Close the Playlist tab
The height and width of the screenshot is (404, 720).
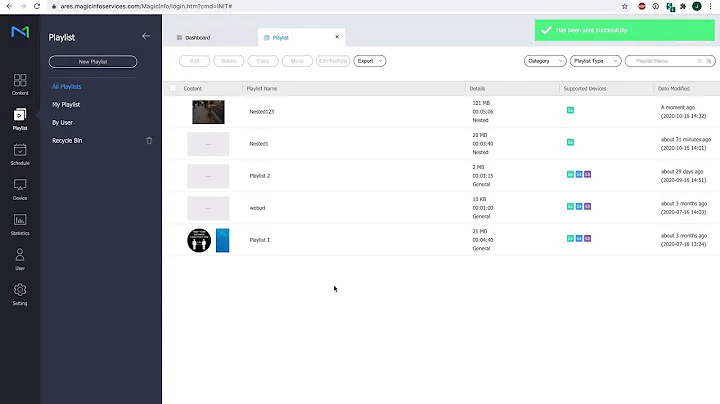[x=337, y=37]
